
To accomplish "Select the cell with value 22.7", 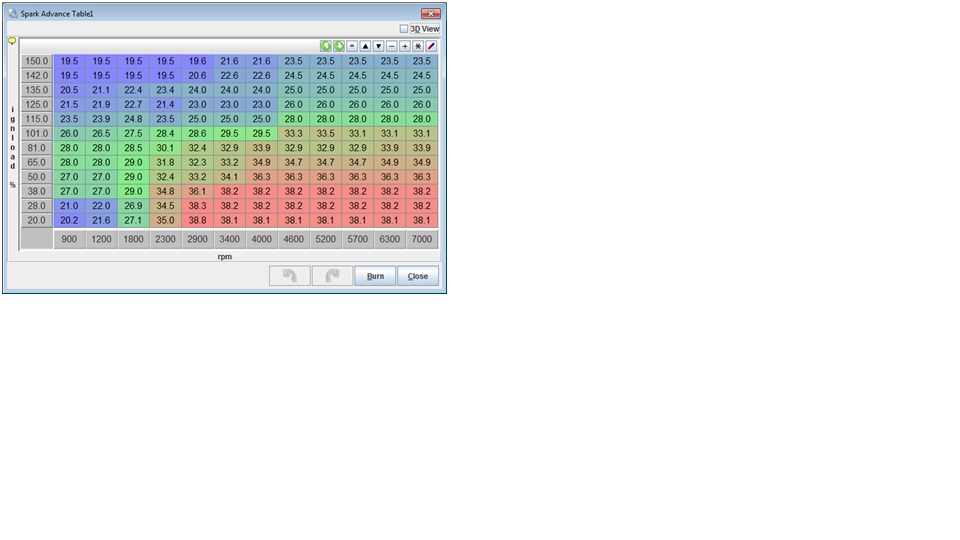I will 133,105.
